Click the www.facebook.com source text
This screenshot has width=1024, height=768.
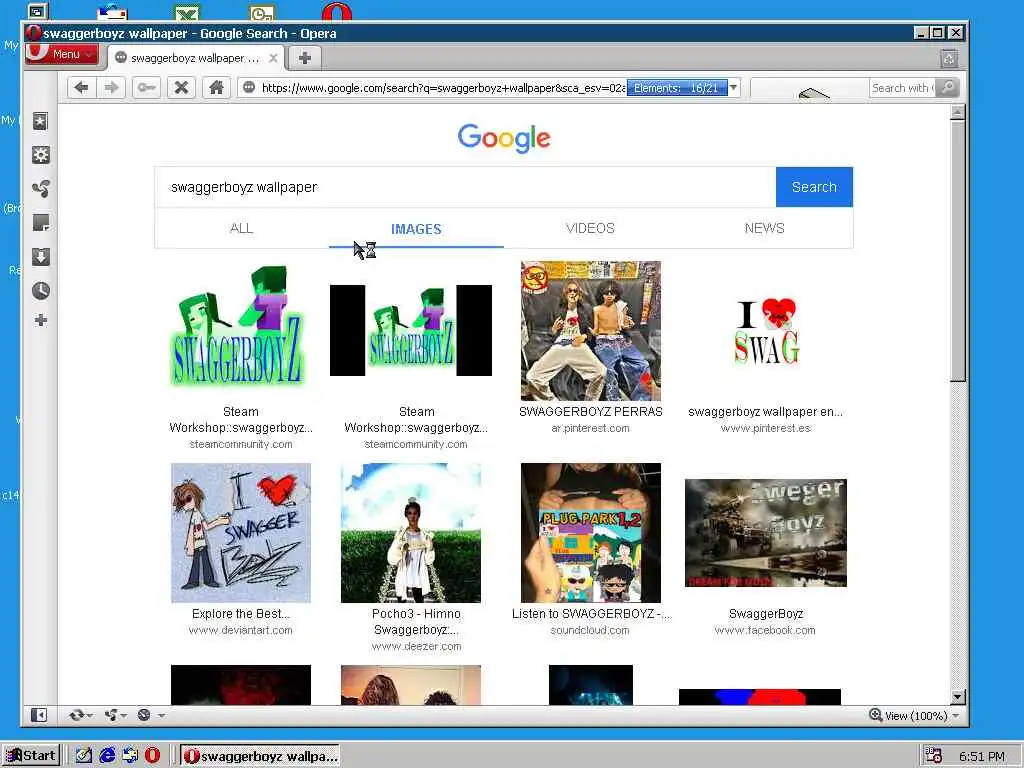point(765,630)
